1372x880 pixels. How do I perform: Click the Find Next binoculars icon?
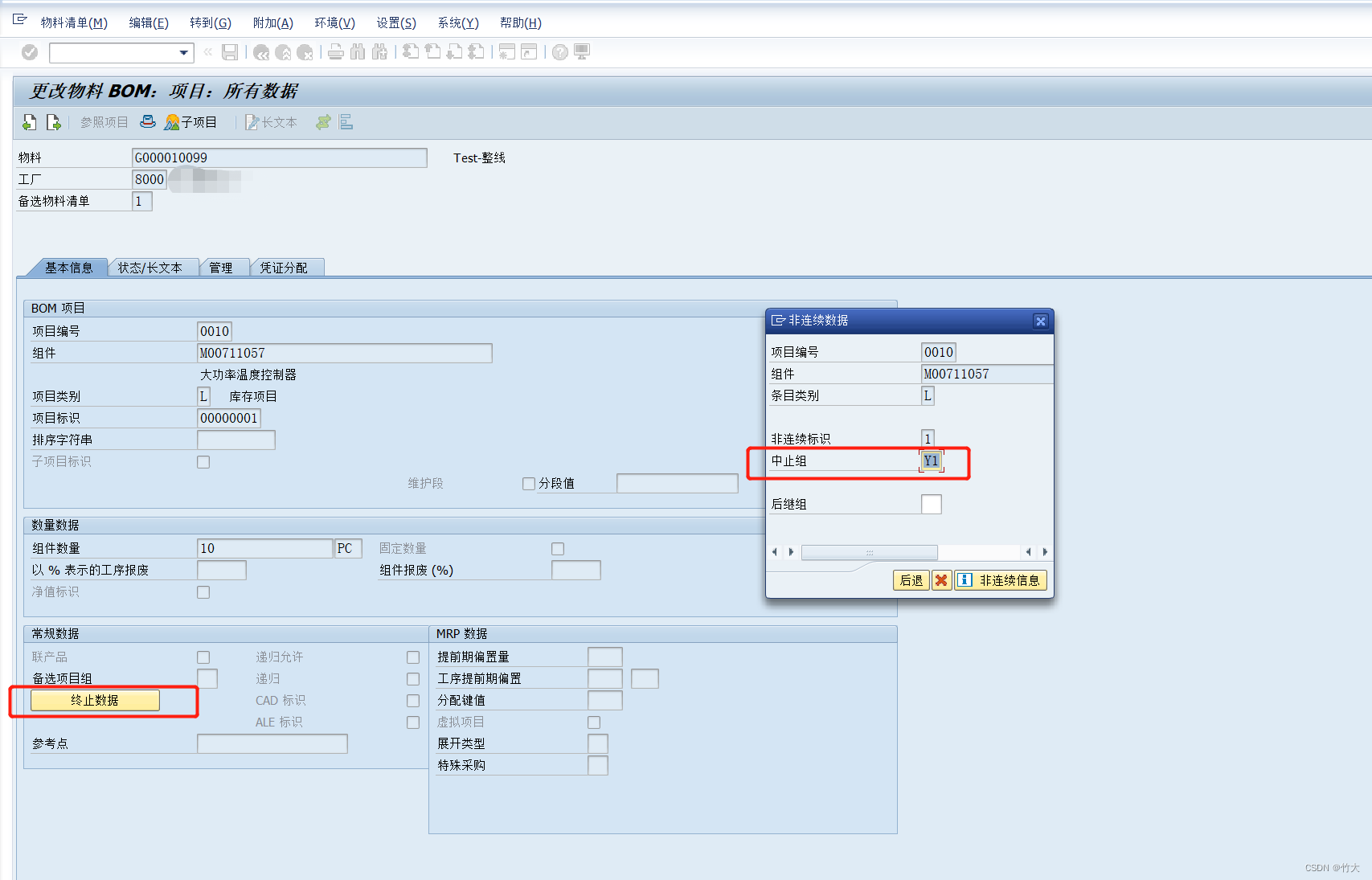(379, 52)
